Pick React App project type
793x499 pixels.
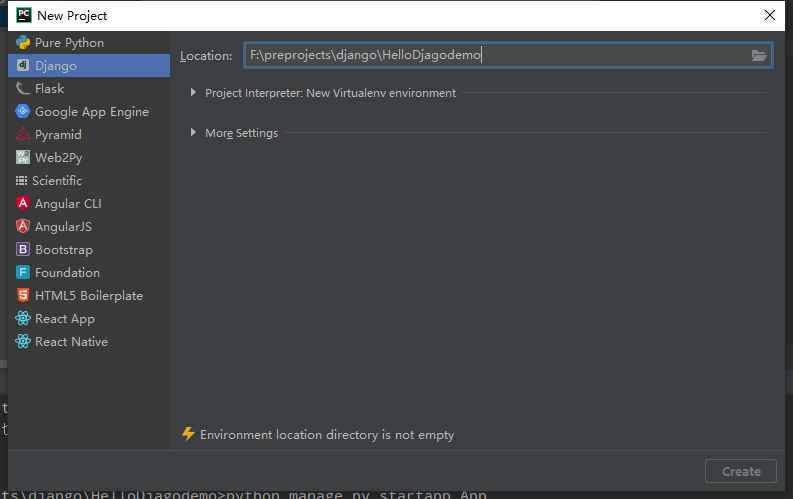tap(89, 318)
